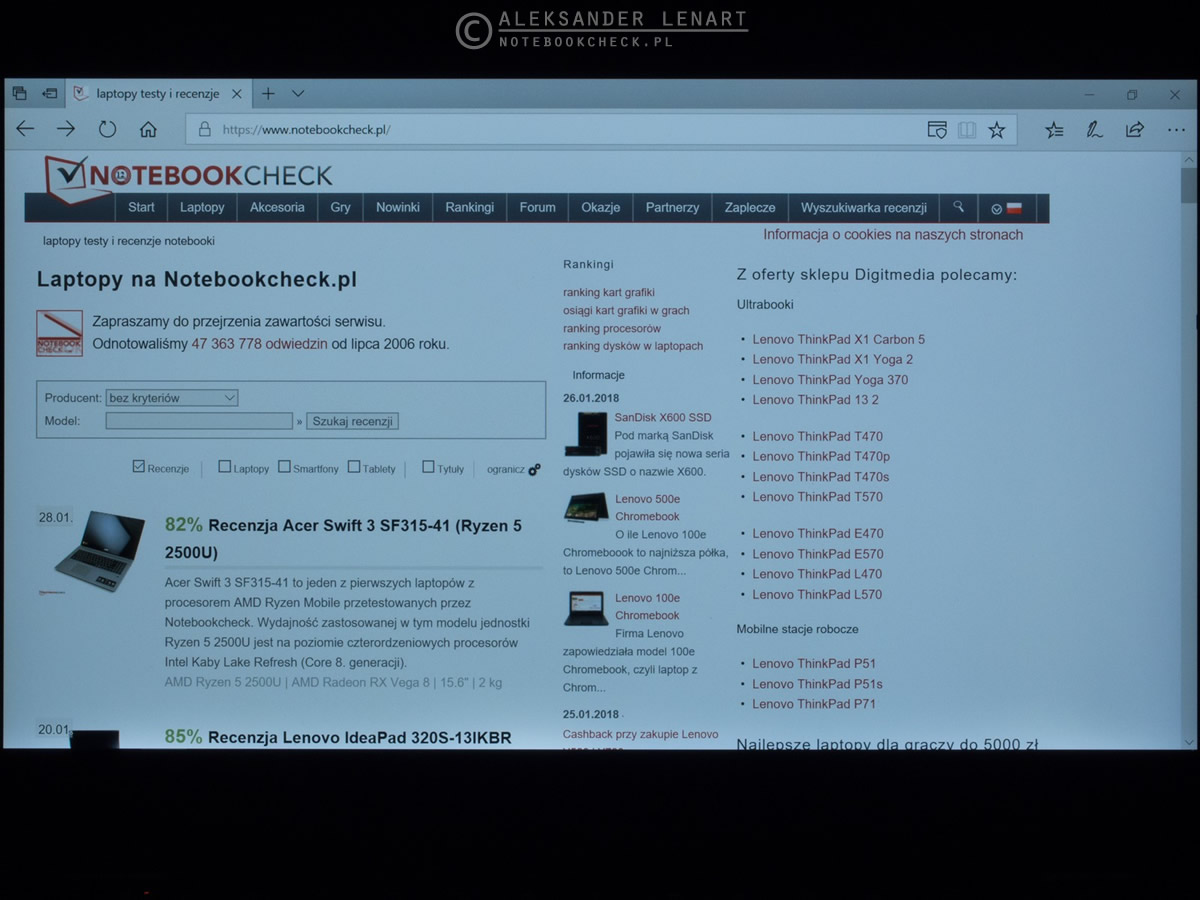
Task: Open the Hub favorites list icon
Action: click(1054, 129)
